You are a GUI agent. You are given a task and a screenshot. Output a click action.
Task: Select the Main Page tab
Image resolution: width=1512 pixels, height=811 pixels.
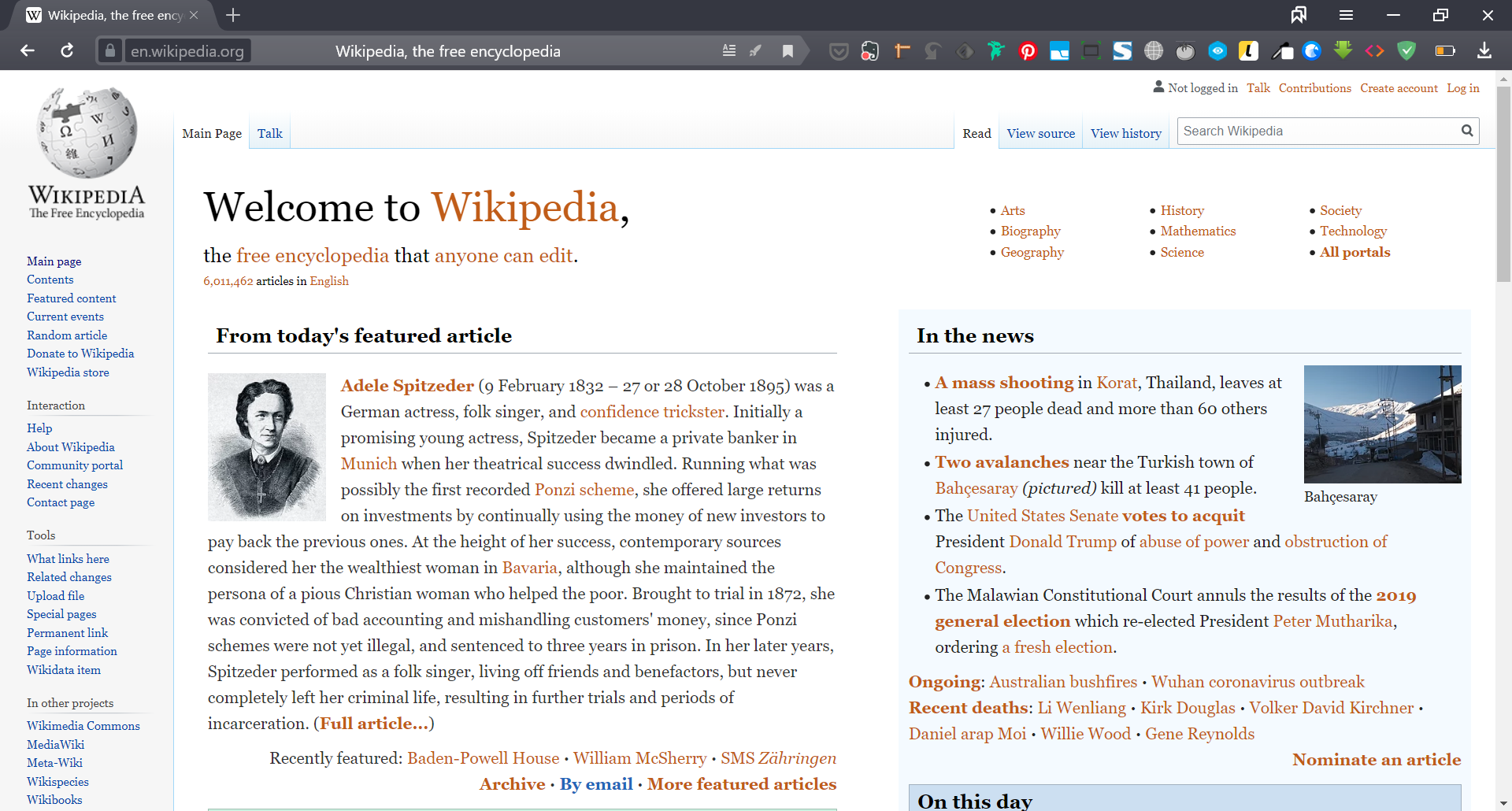(212, 133)
